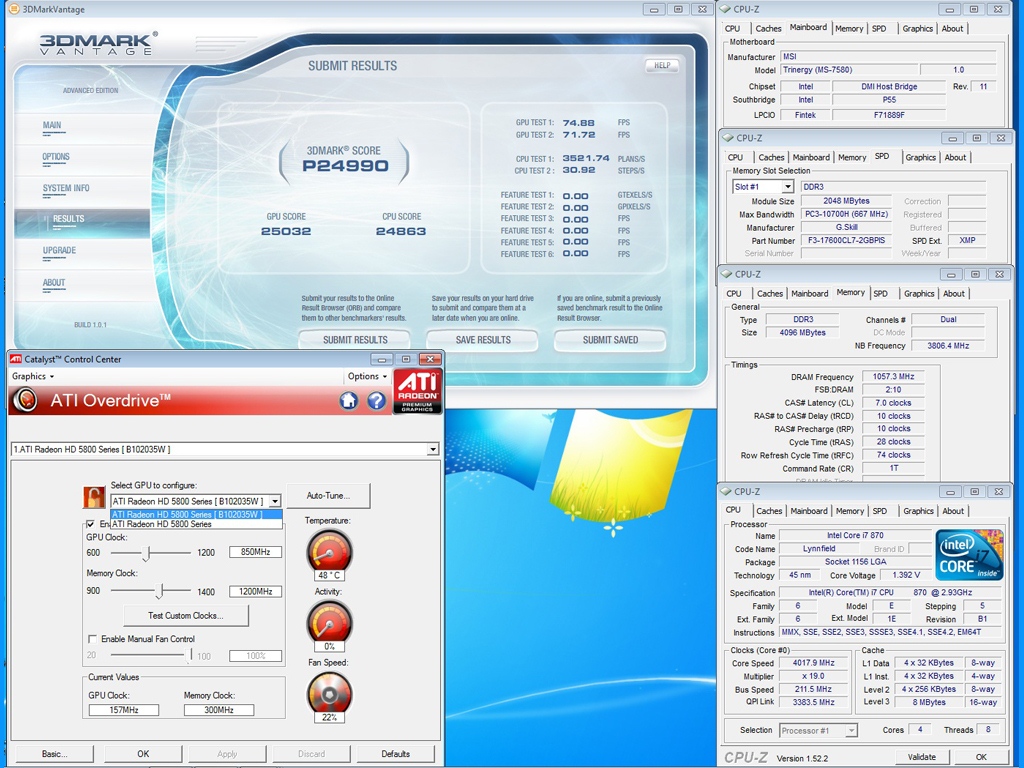The image size is (1024, 768).
Task: Click the GPU temperature gauge
Action: click(x=329, y=552)
